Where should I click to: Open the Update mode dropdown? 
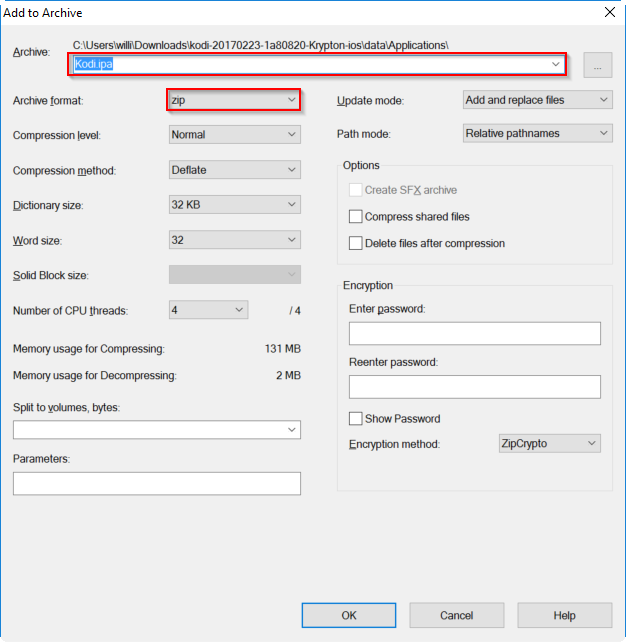coord(537,100)
